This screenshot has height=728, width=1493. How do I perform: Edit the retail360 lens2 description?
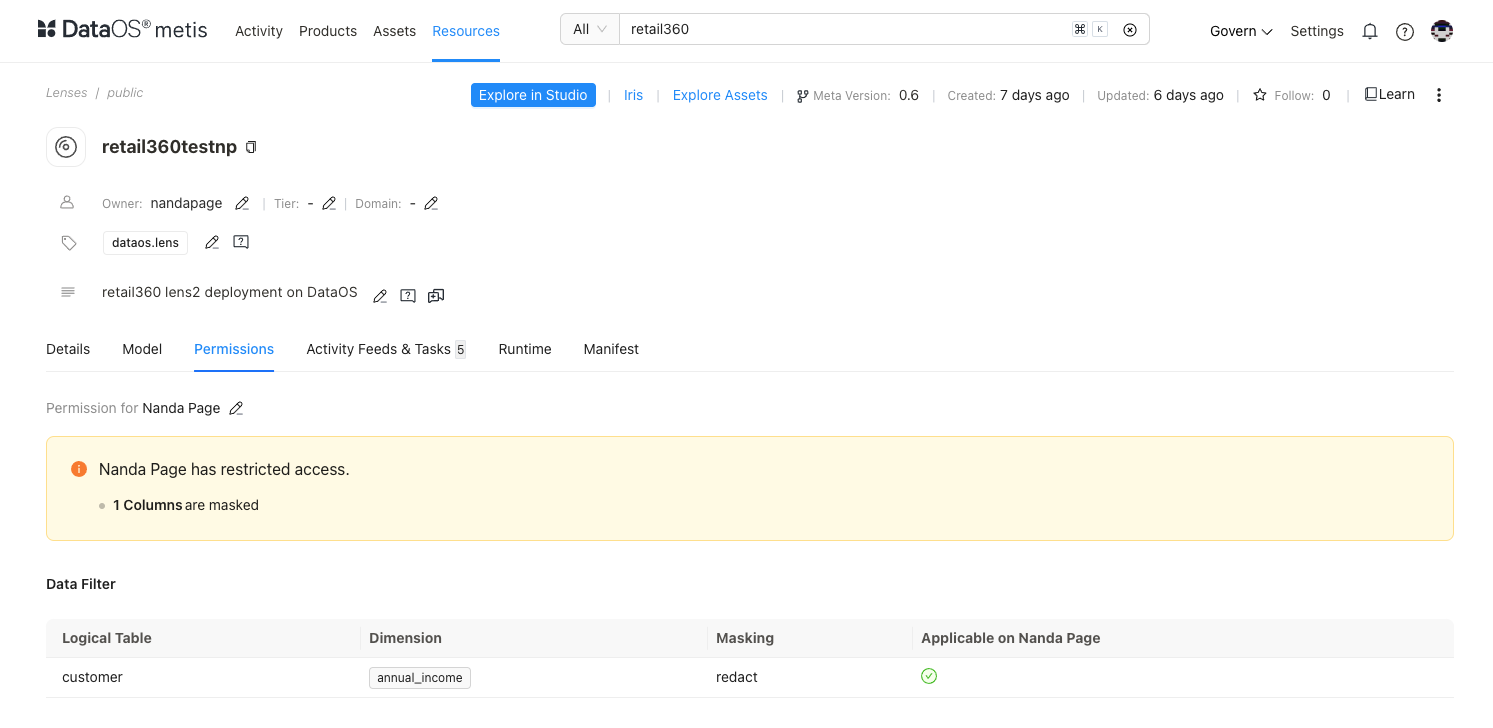380,296
